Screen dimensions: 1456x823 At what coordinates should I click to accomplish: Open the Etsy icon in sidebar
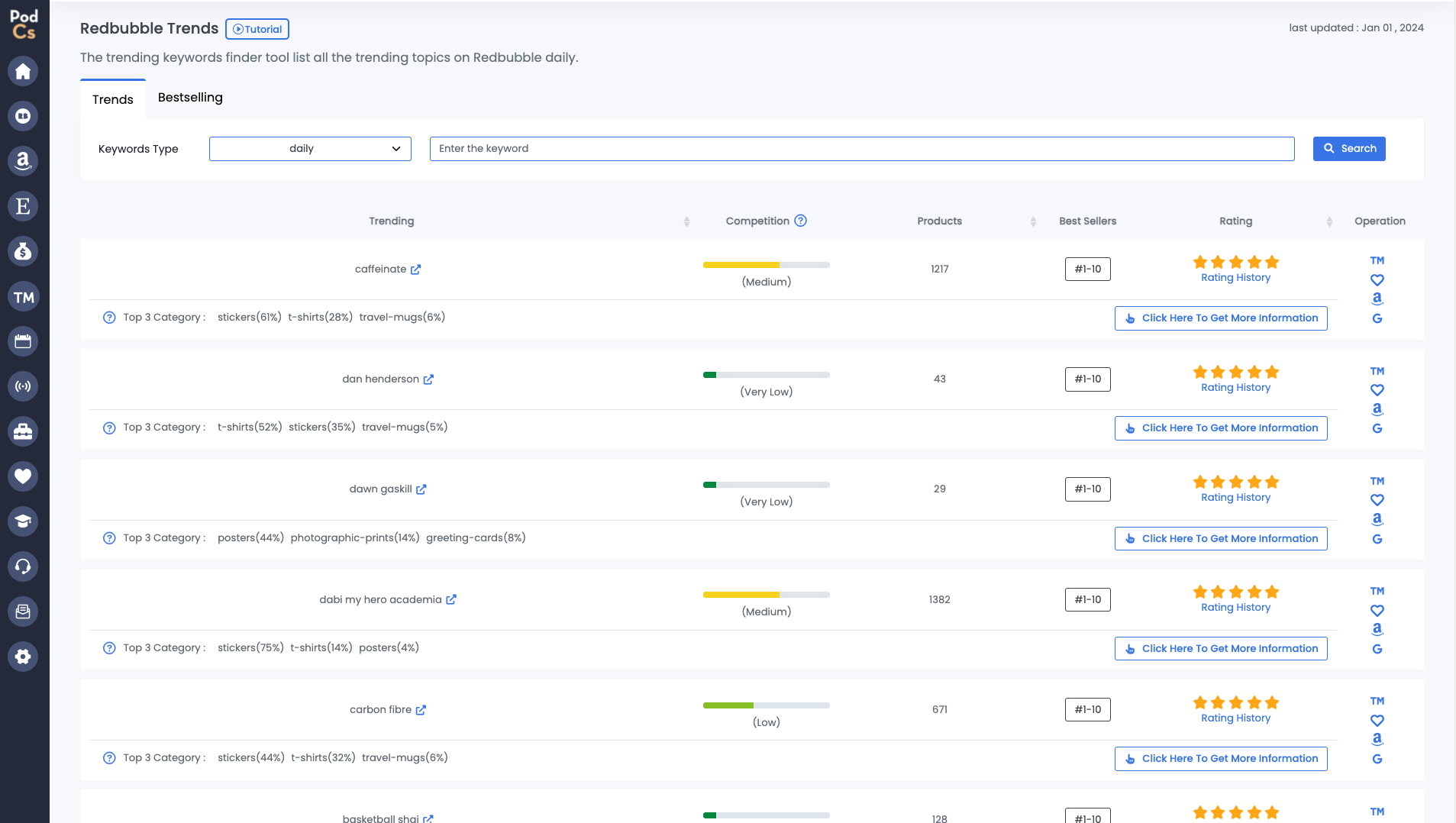tap(23, 206)
